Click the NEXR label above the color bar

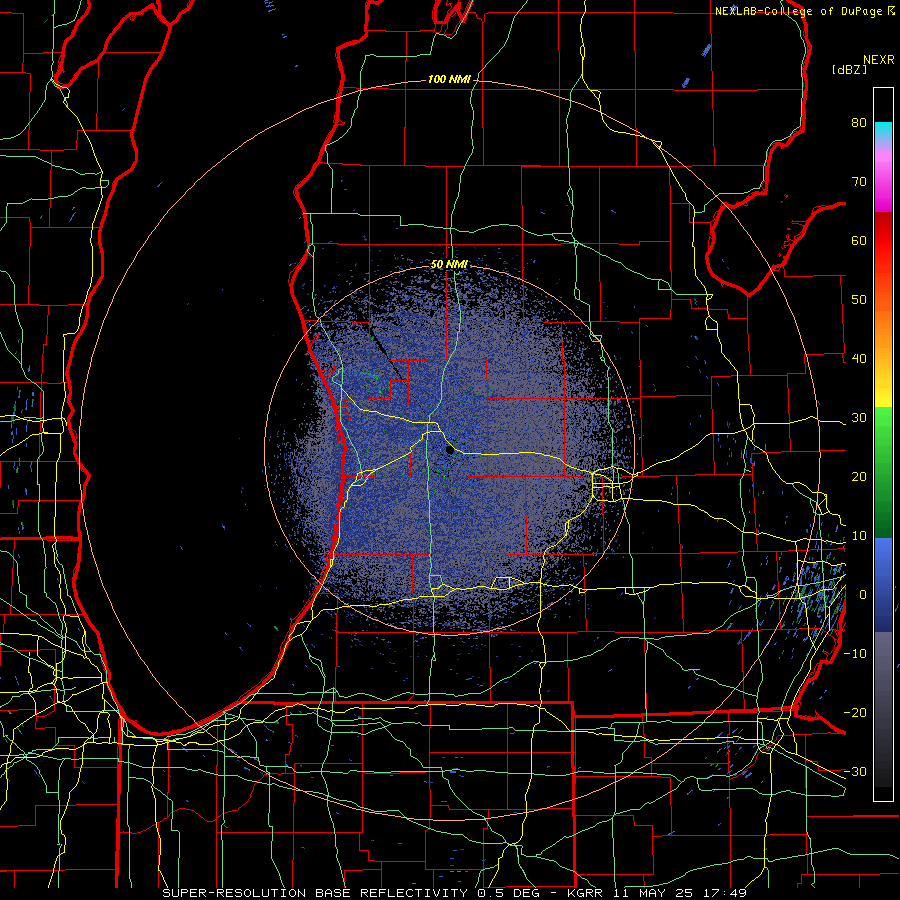(x=879, y=60)
